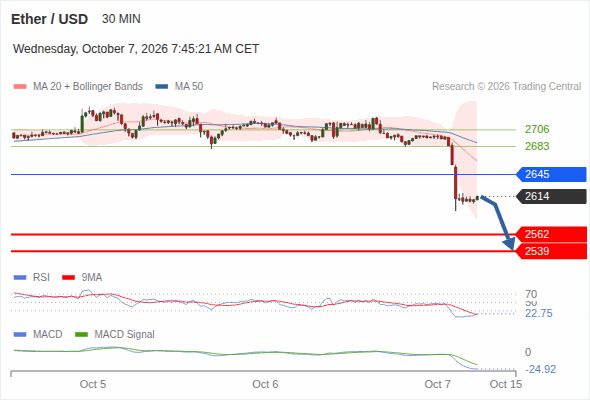Click the Ether / USD chart title
Image resolution: width=590 pixels, height=400 pixels.
coord(49,19)
